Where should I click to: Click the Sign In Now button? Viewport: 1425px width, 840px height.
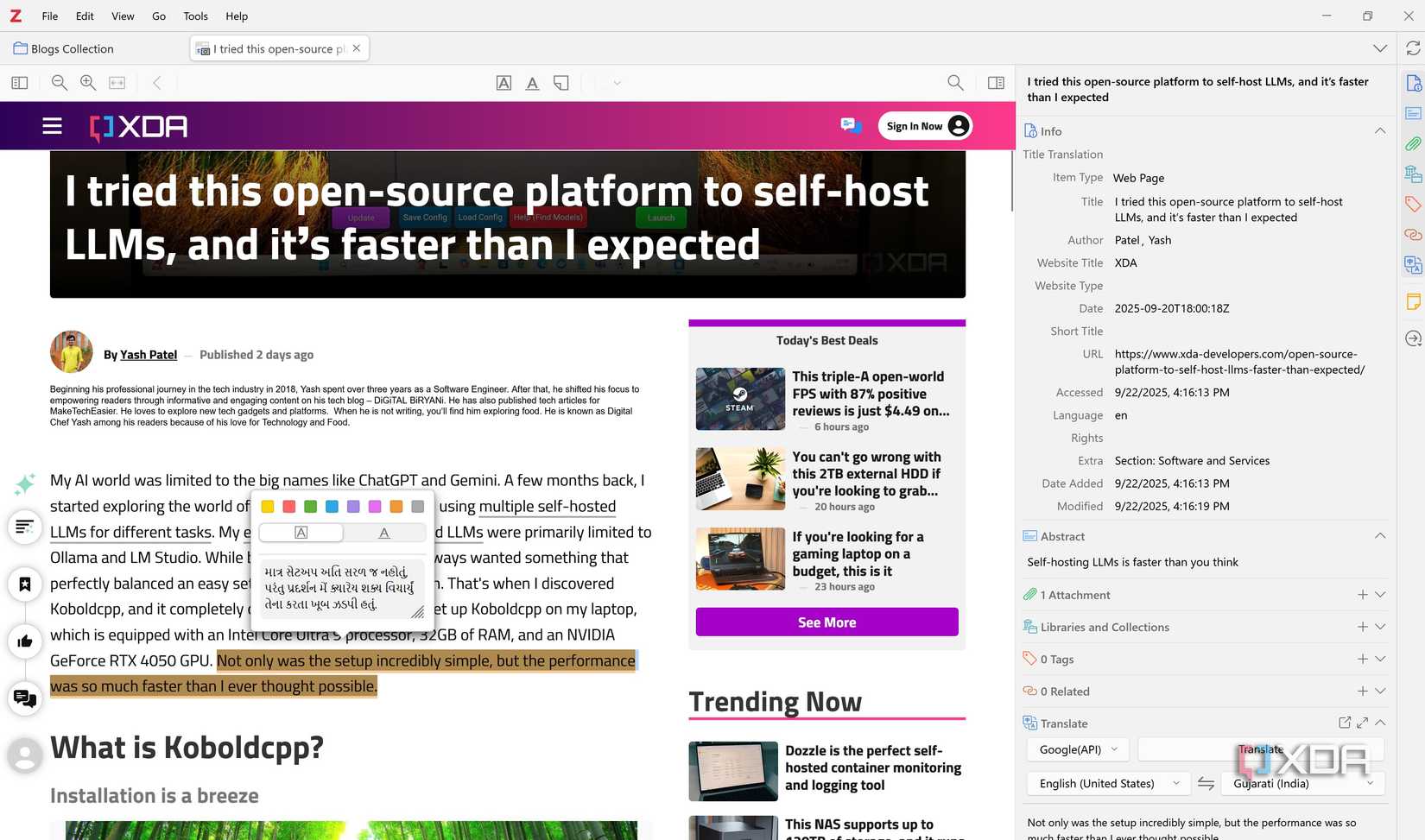(925, 126)
